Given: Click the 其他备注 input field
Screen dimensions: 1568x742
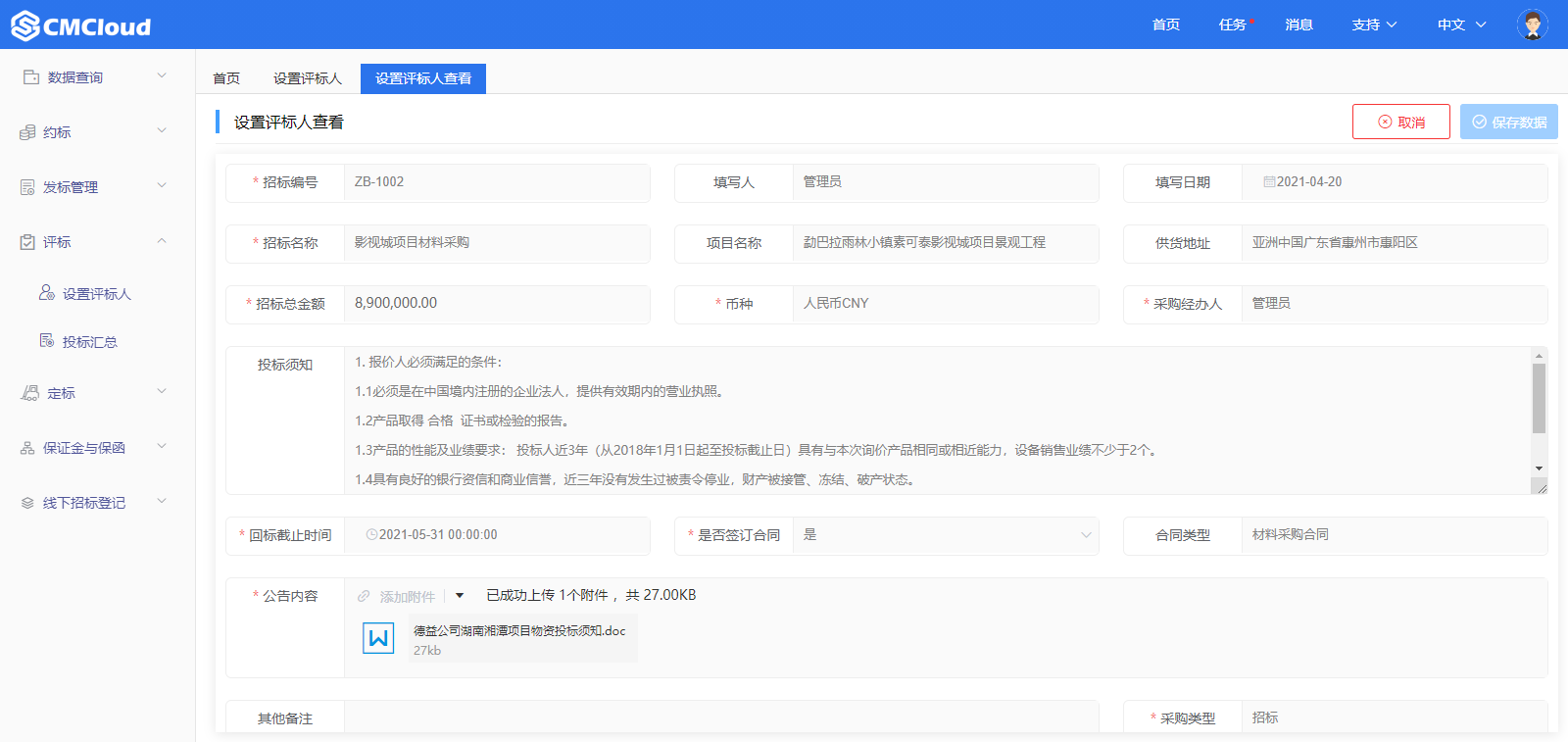Looking at the screenshot, I should pyautogui.click(x=721, y=717).
